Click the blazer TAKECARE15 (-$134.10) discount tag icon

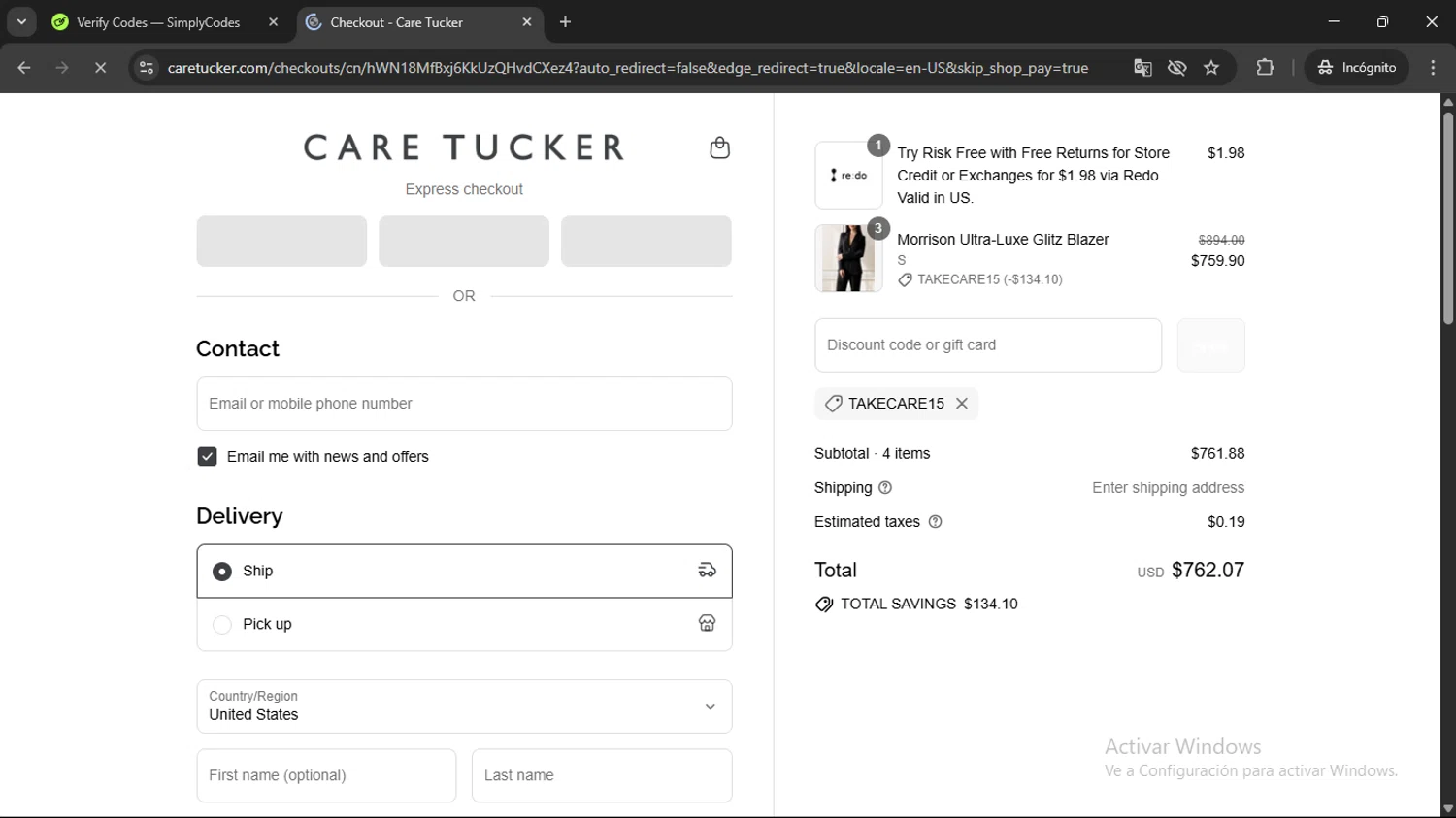pos(905,279)
